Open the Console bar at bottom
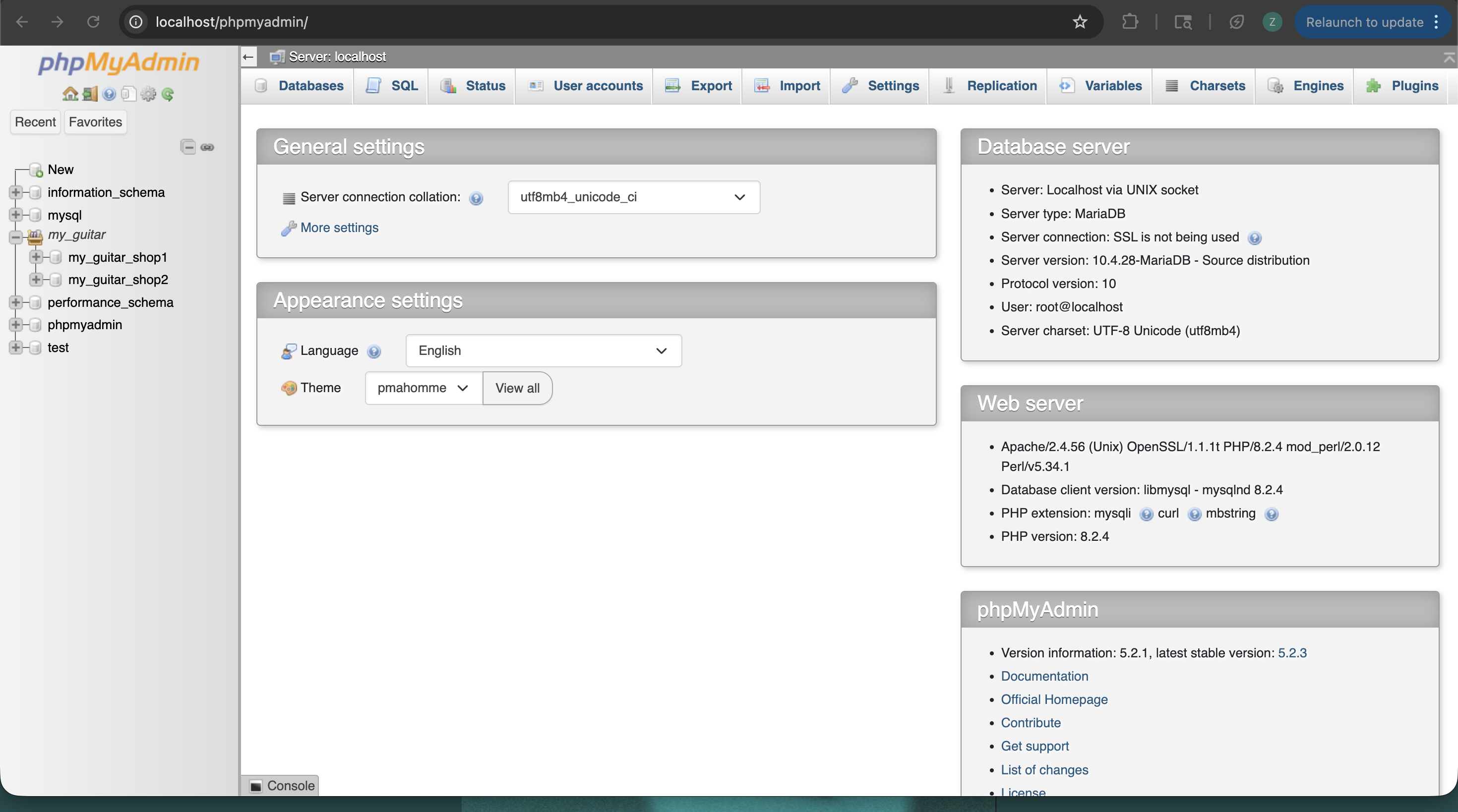This screenshot has width=1458, height=812. [281, 785]
